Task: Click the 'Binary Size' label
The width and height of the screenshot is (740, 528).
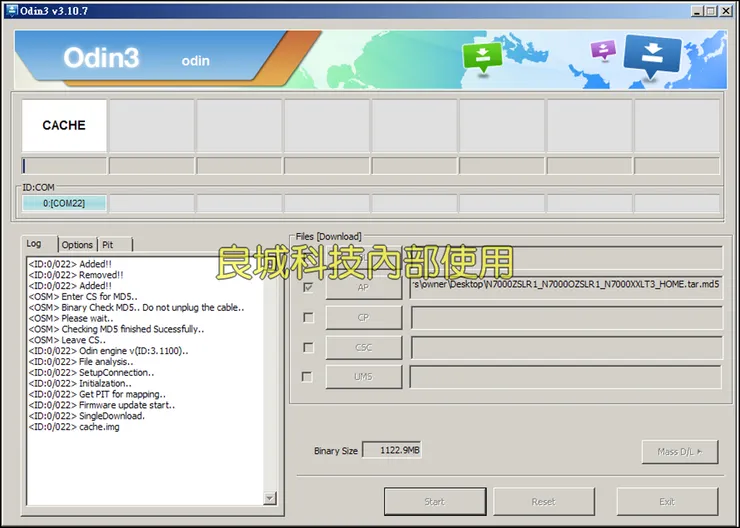Action: click(336, 451)
